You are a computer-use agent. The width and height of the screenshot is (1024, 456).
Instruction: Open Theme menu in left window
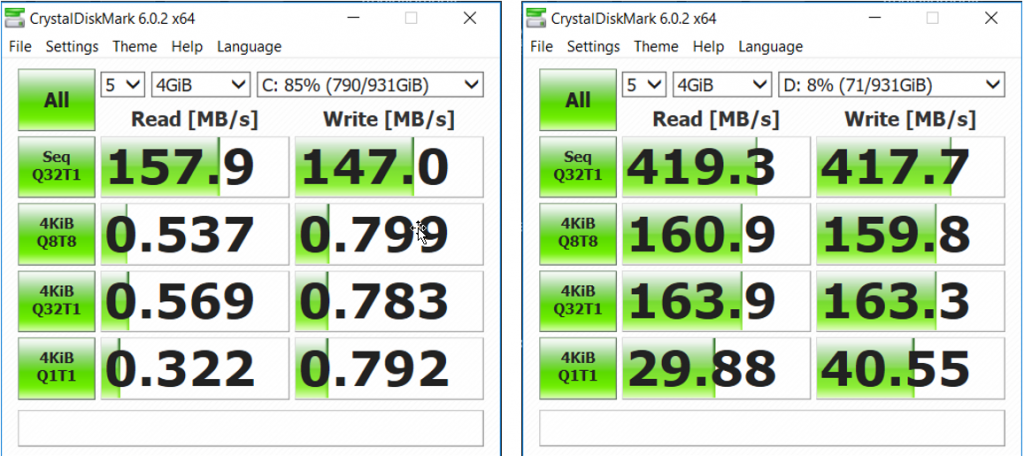pos(135,47)
